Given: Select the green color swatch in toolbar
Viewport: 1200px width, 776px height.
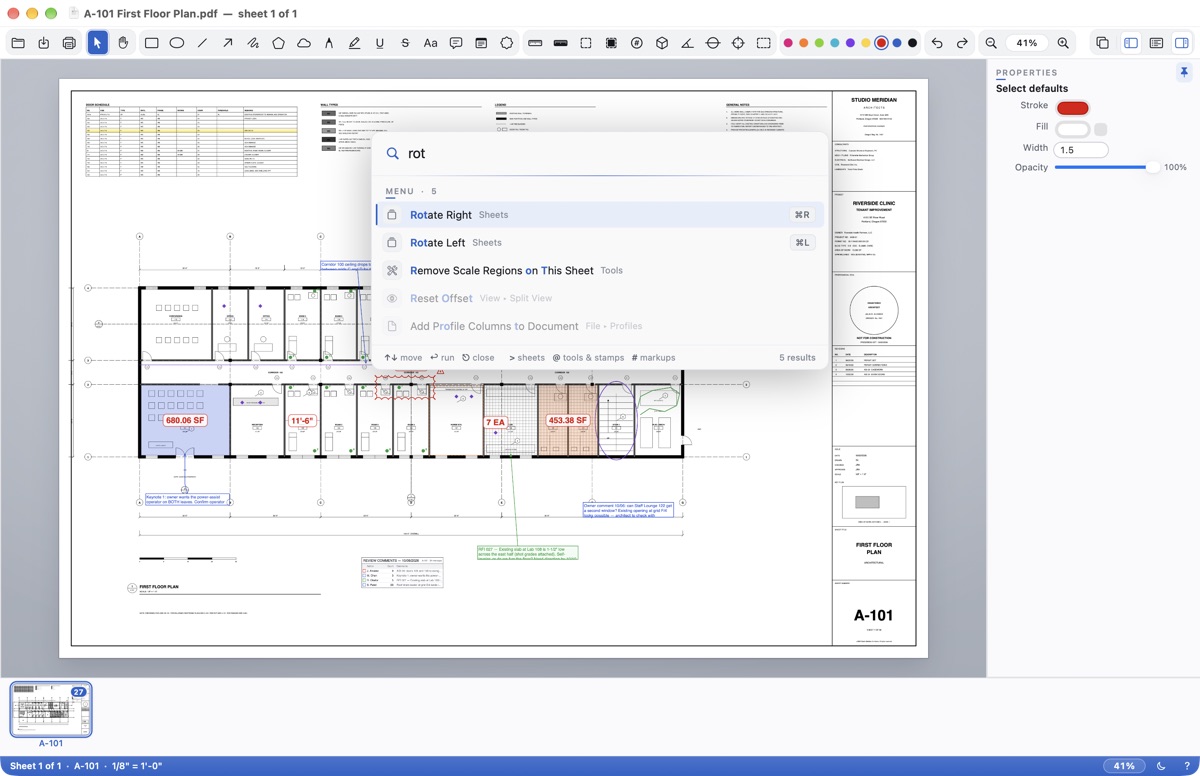Looking at the screenshot, I should pos(819,43).
